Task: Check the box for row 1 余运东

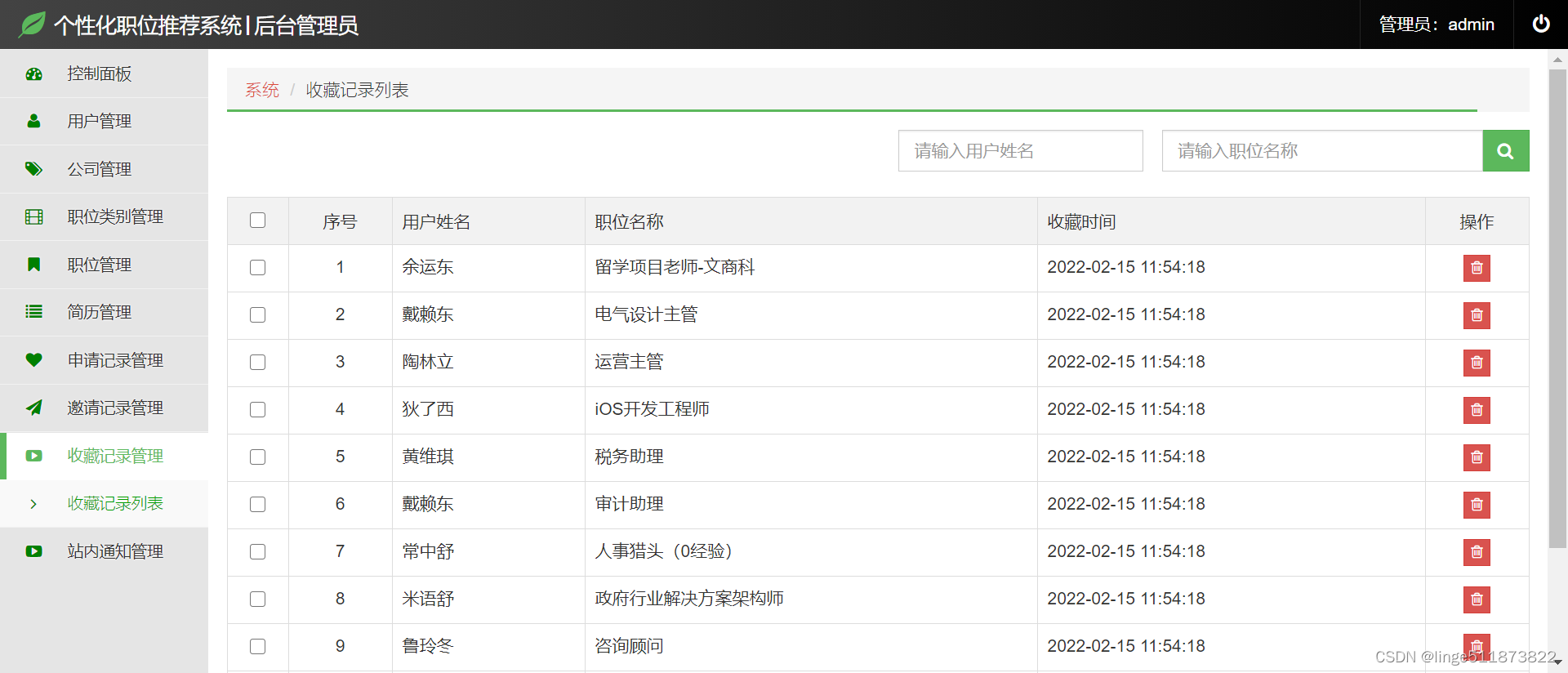Action: [x=258, y=268]
